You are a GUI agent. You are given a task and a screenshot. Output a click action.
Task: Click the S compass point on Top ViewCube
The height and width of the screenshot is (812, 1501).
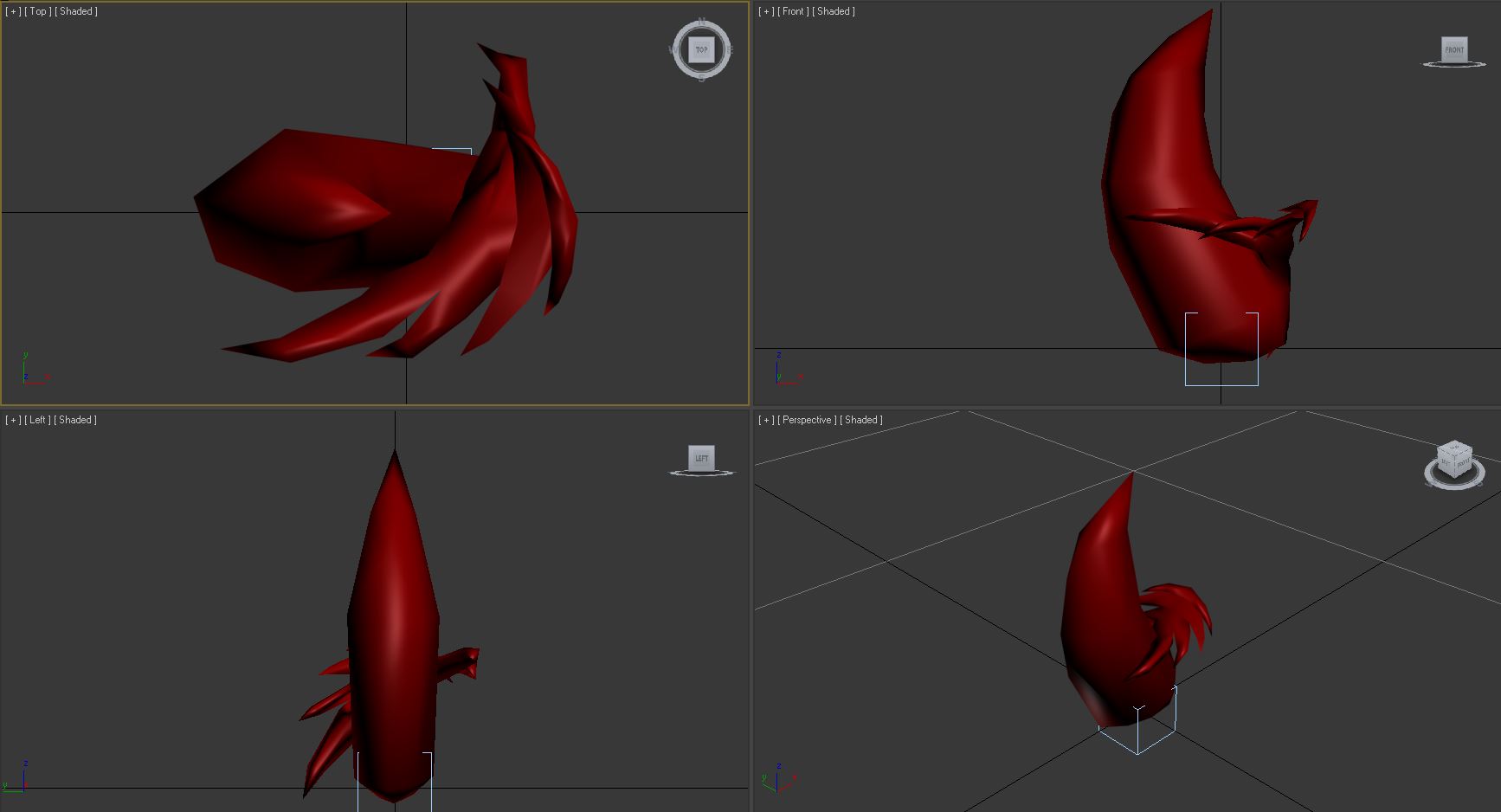(x=701, y=79)
